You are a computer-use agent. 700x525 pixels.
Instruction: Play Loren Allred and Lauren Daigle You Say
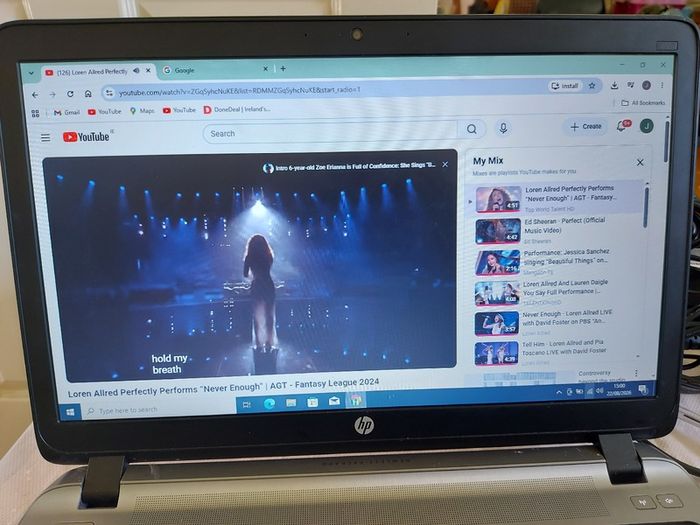click(x=556, y=293)
